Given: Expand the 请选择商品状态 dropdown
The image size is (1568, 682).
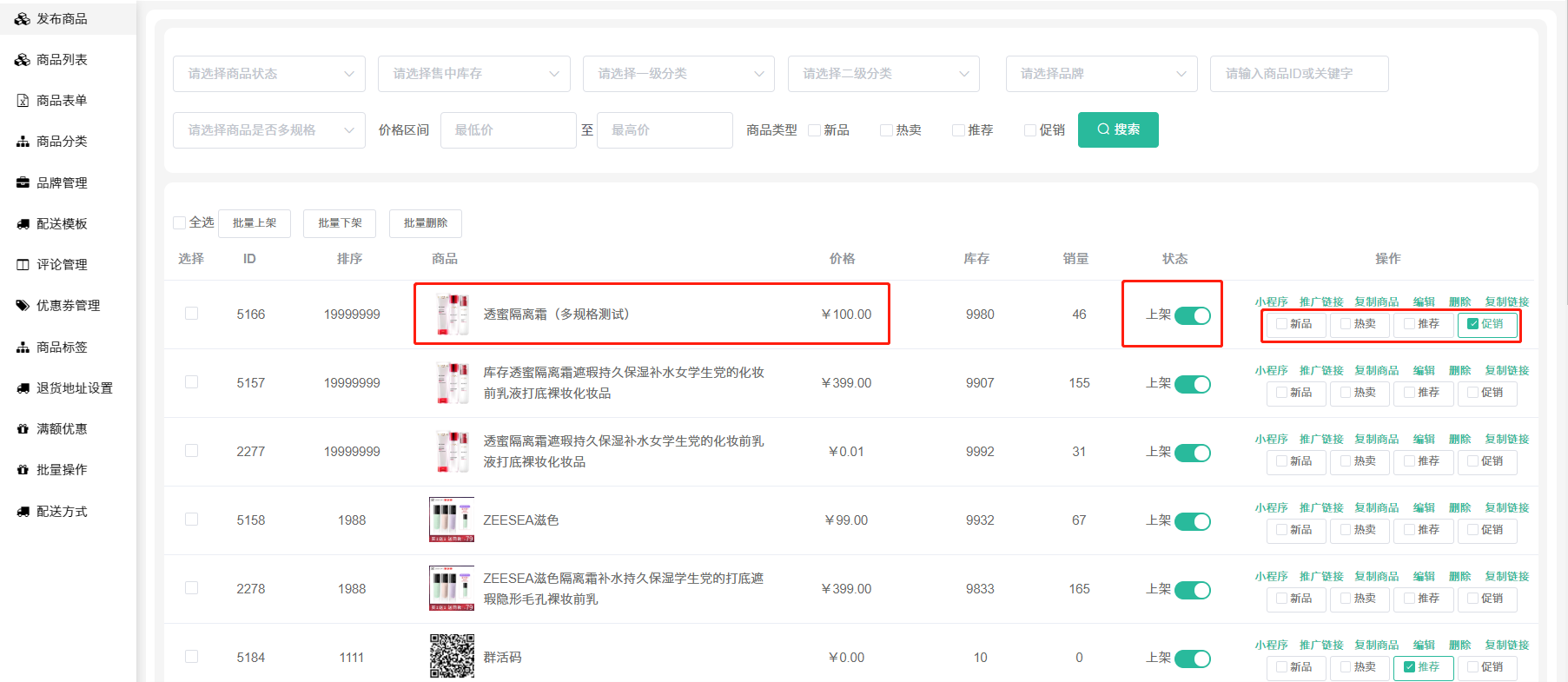Looking at the screenshot, I should pyautogui.click(x=268, y=74).
